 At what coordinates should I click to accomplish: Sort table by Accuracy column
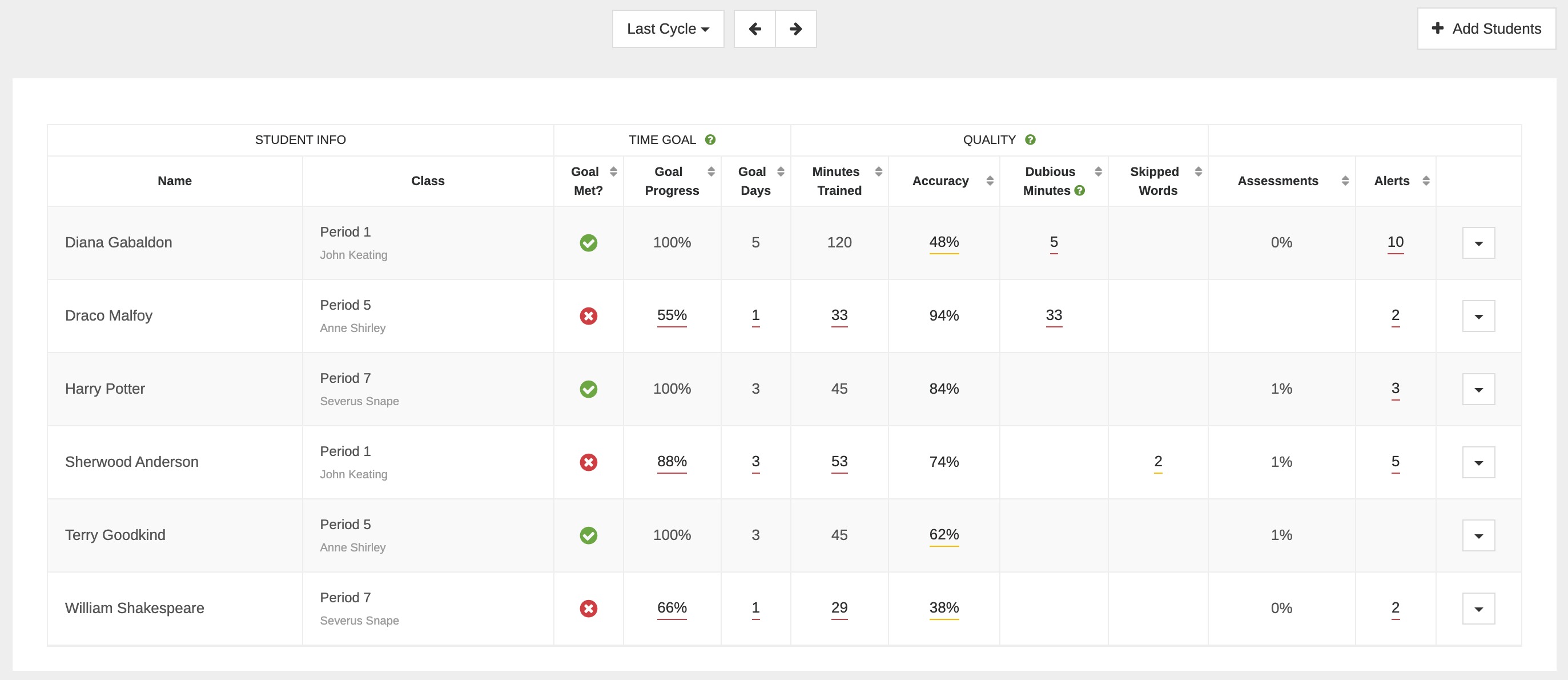tap(990, 181)
